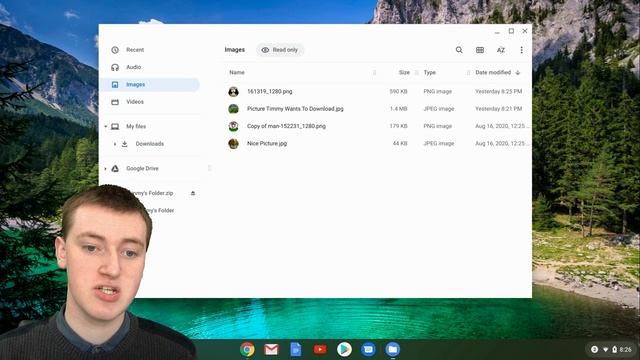Select Images in the sidebar

click(149, 84)
